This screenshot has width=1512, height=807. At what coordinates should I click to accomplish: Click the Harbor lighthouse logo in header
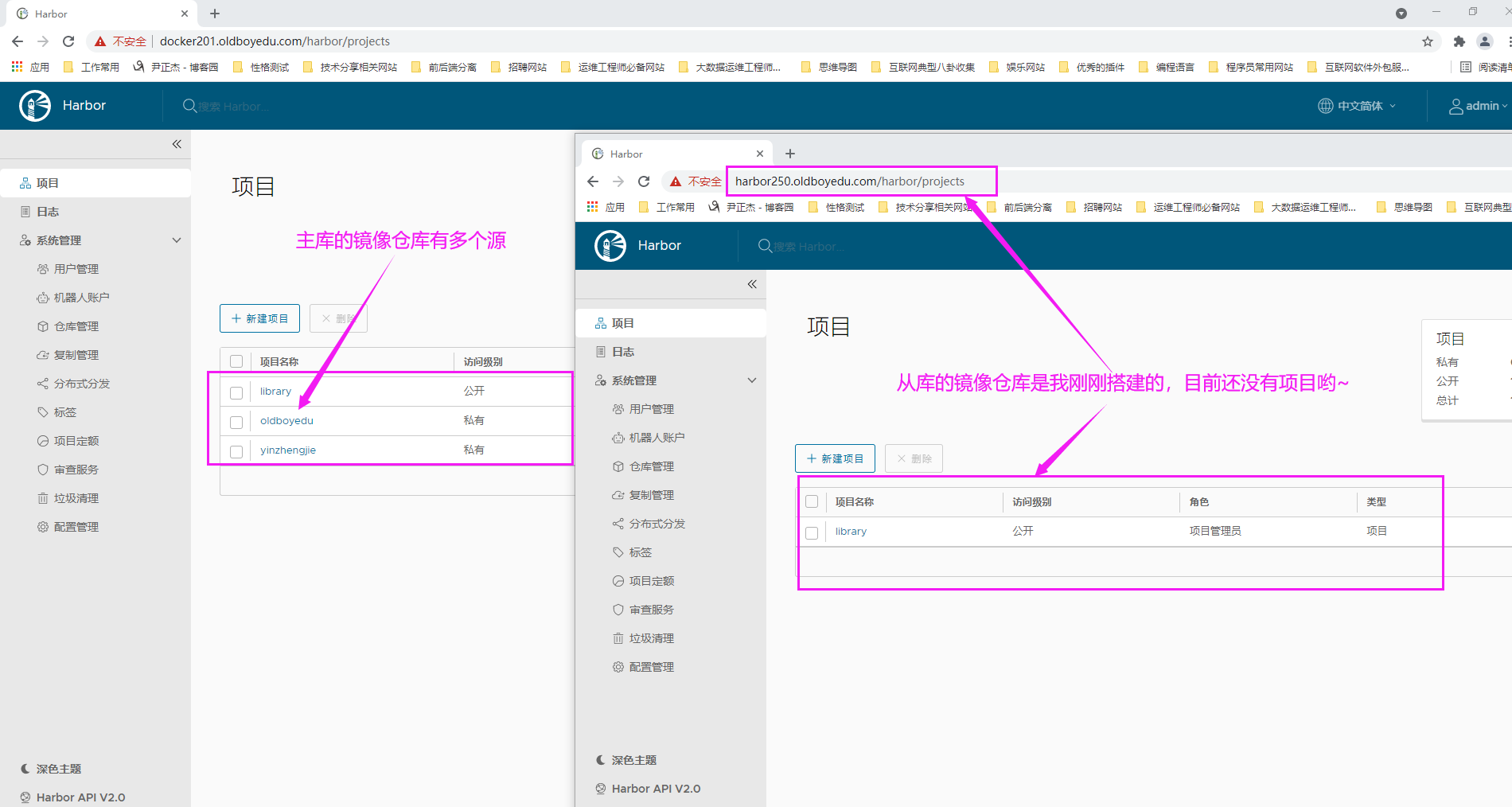click(x=35, y=106)
